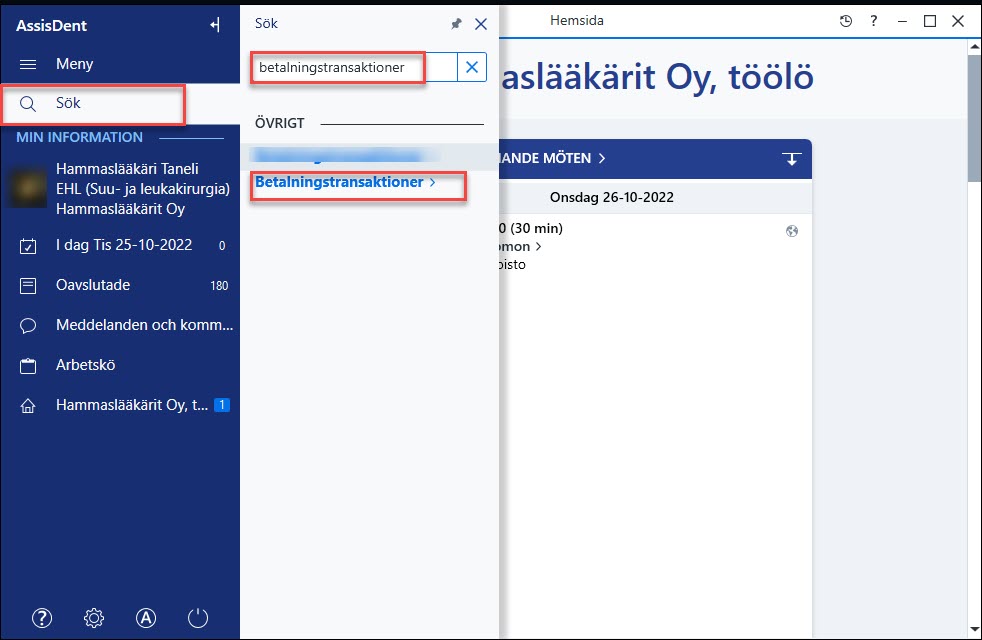
Task: Open the hamburger Meny icon
Action: tap(28, 65)
